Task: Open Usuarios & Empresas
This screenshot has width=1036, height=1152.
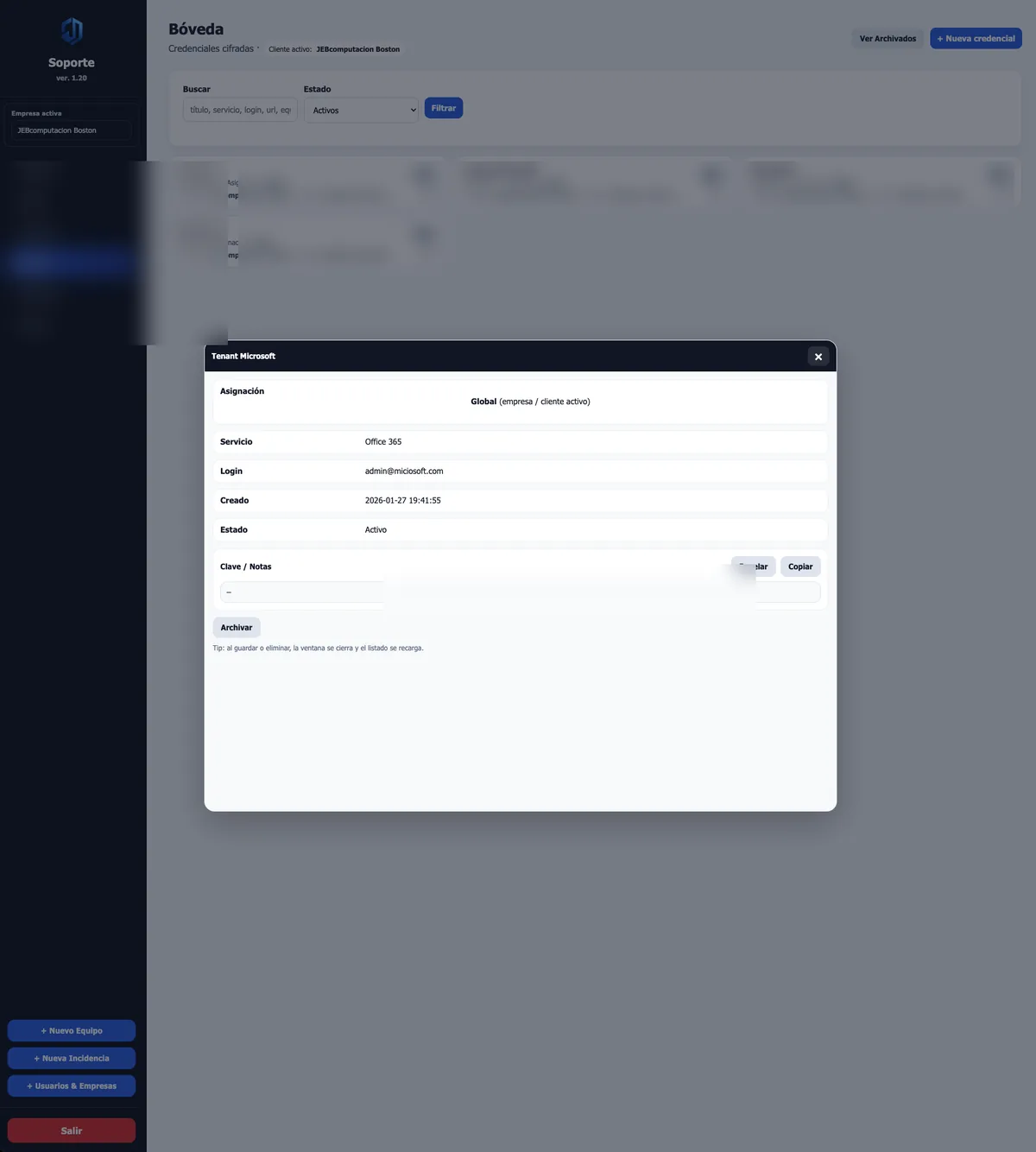Action: [72, 1086]
